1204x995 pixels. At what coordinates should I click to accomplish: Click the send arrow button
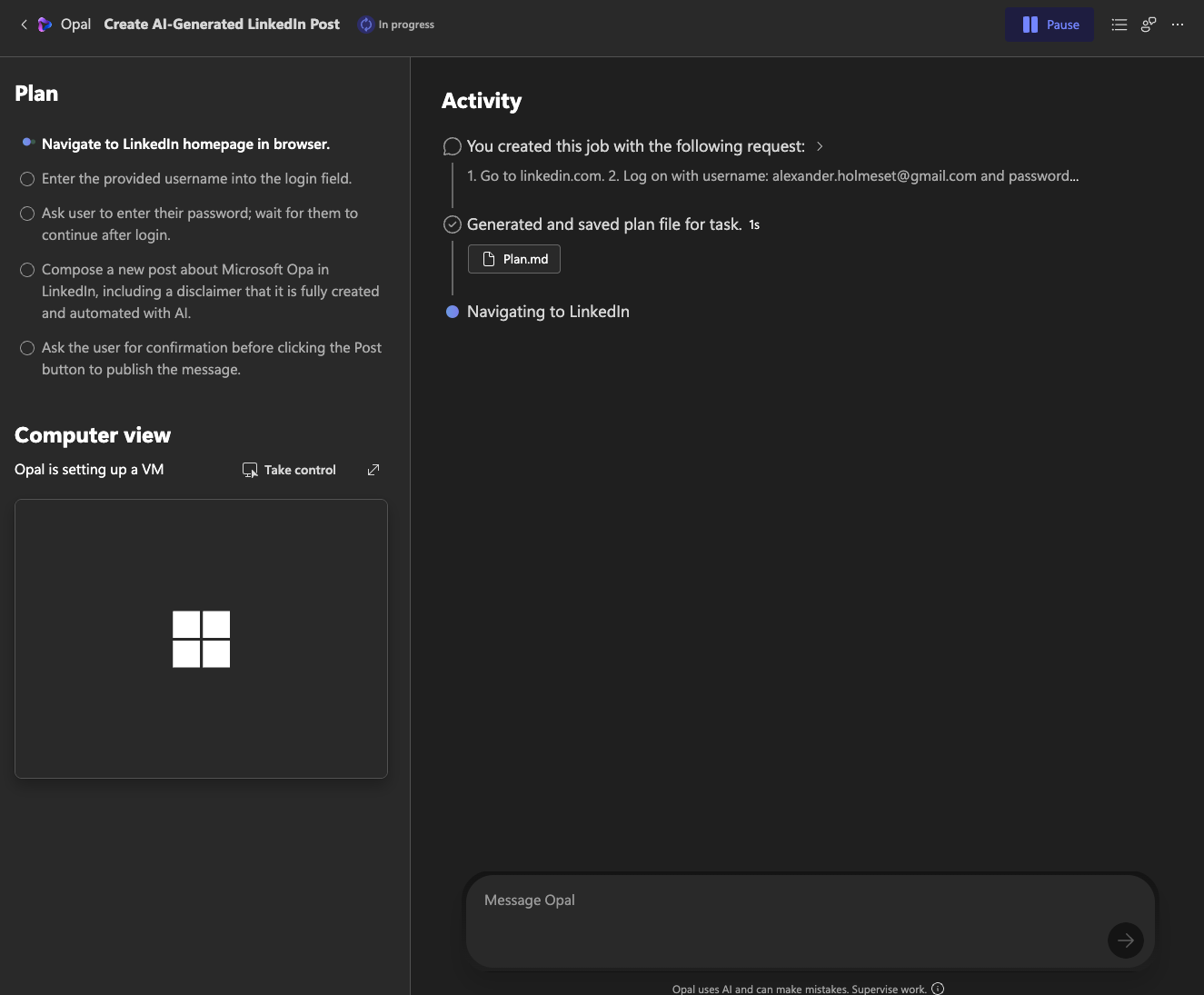(1125, 940)
